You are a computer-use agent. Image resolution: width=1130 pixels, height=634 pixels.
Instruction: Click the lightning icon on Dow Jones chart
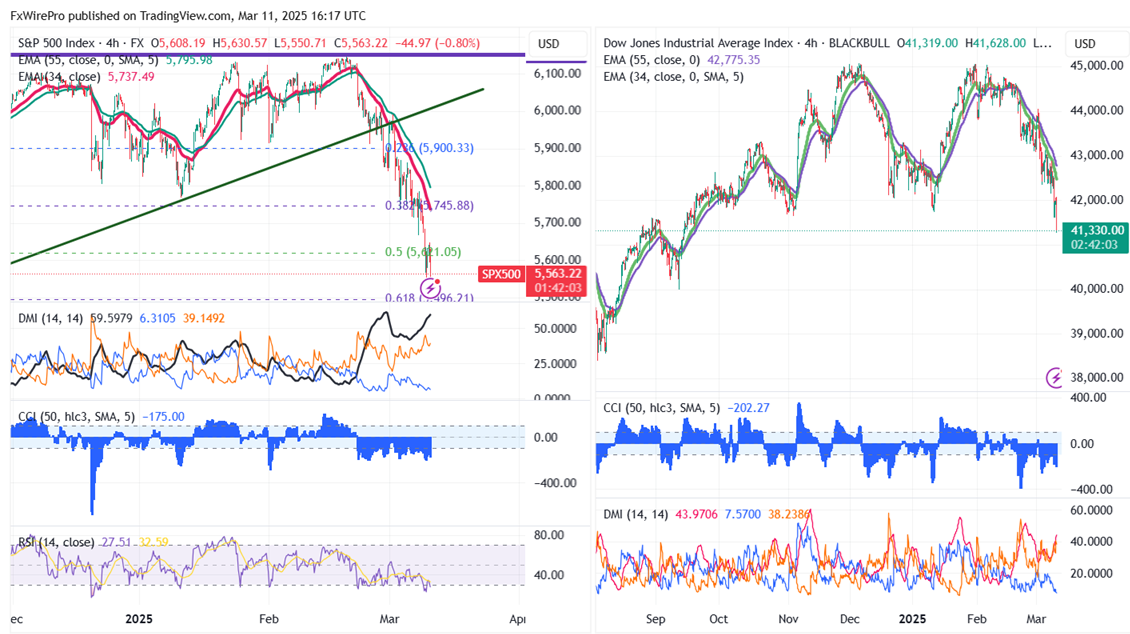click(1054, 377)
